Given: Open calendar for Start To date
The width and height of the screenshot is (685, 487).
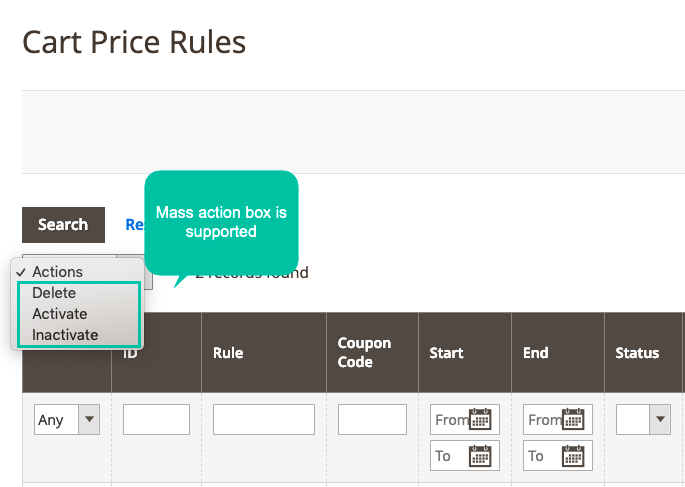Looking at the screenshot, I should point(480,456).
